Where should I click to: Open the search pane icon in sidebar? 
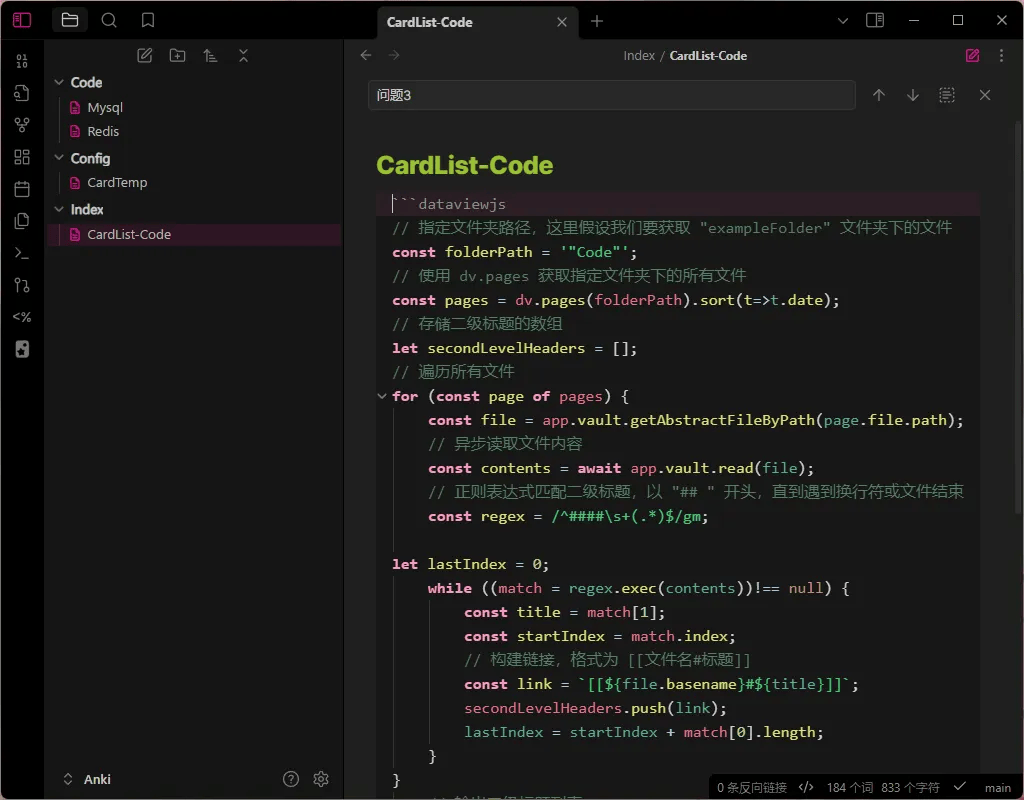pos(109,20)
